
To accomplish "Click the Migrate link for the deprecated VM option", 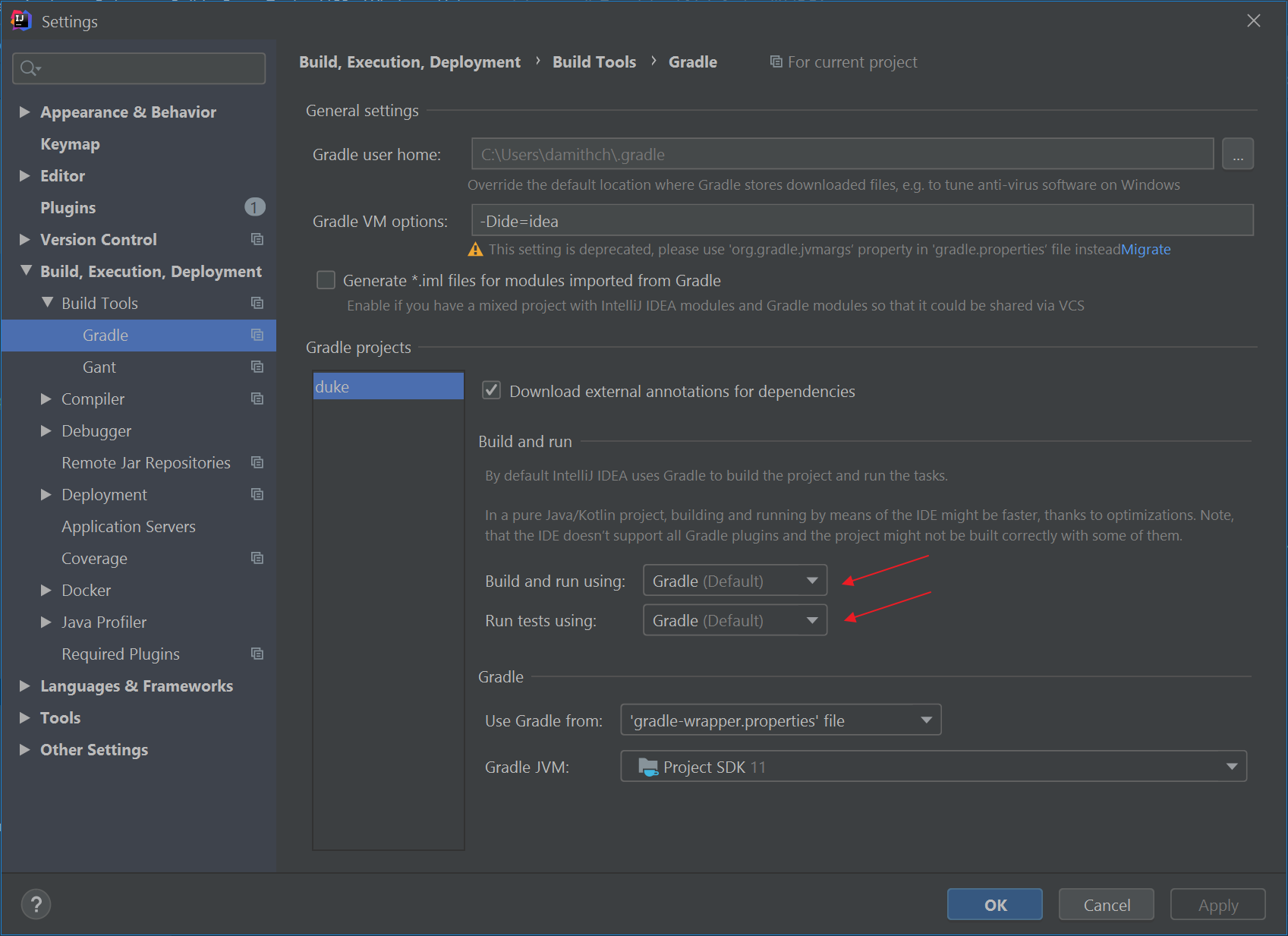I will point(1146,249).
